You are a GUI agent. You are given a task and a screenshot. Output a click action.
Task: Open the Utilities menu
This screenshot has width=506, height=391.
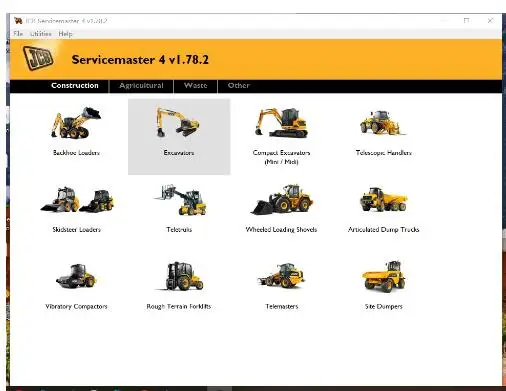tap(41, 34)
